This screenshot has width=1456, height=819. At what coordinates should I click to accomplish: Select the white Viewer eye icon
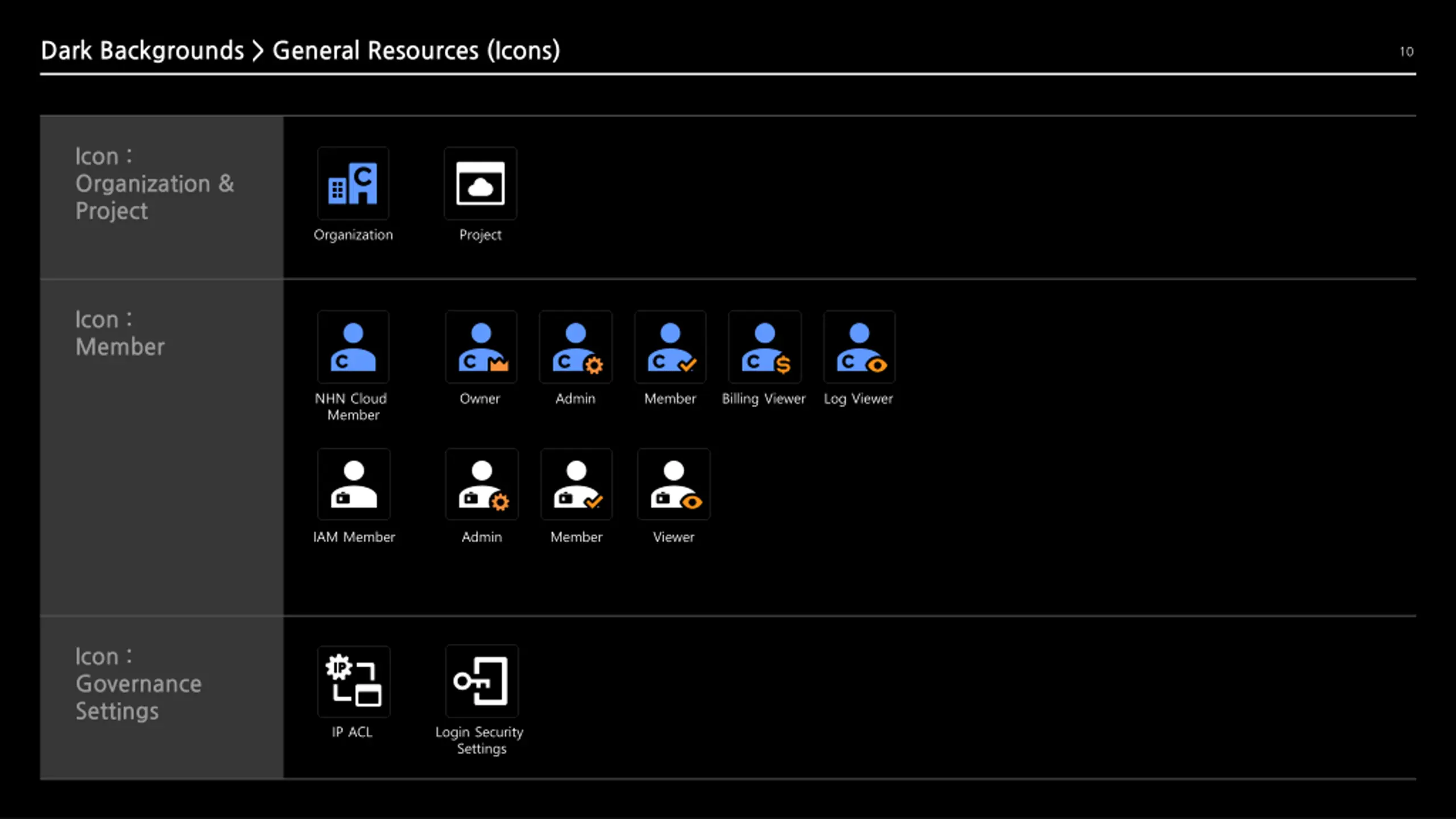(x=674, y=484)
